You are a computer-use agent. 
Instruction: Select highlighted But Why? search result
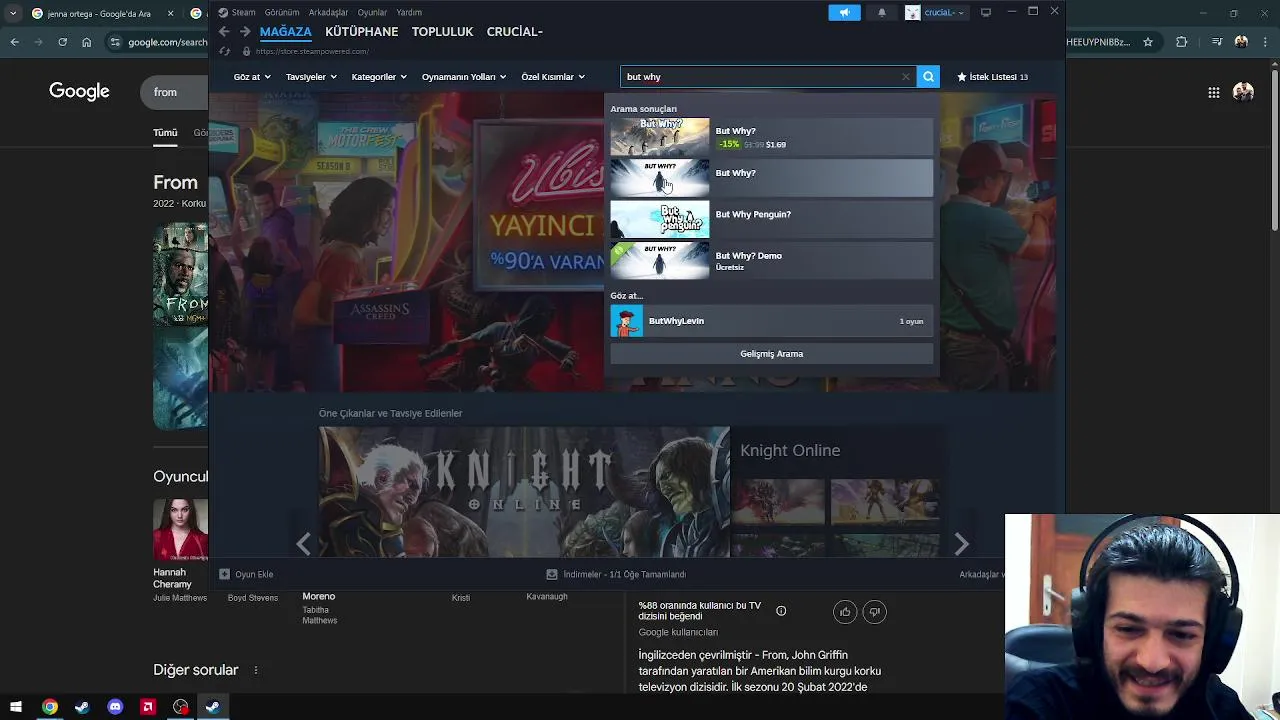click(771, 178)
